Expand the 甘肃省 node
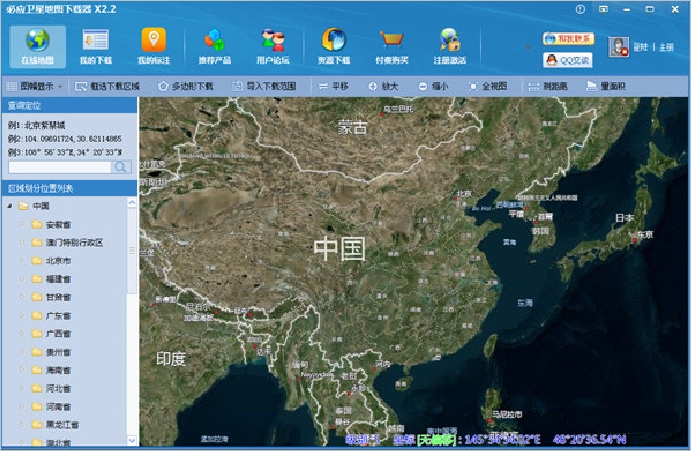 click(22, 297)
